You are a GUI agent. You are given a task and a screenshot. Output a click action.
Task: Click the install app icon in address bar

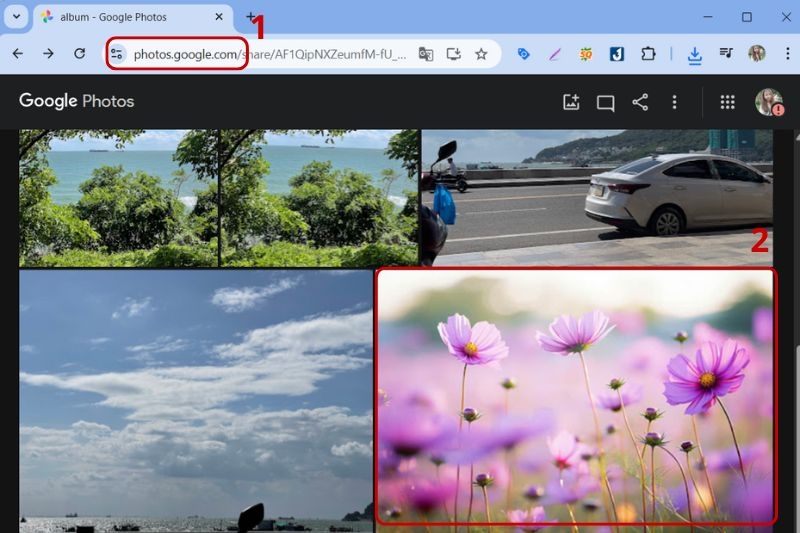pos(453,54)
